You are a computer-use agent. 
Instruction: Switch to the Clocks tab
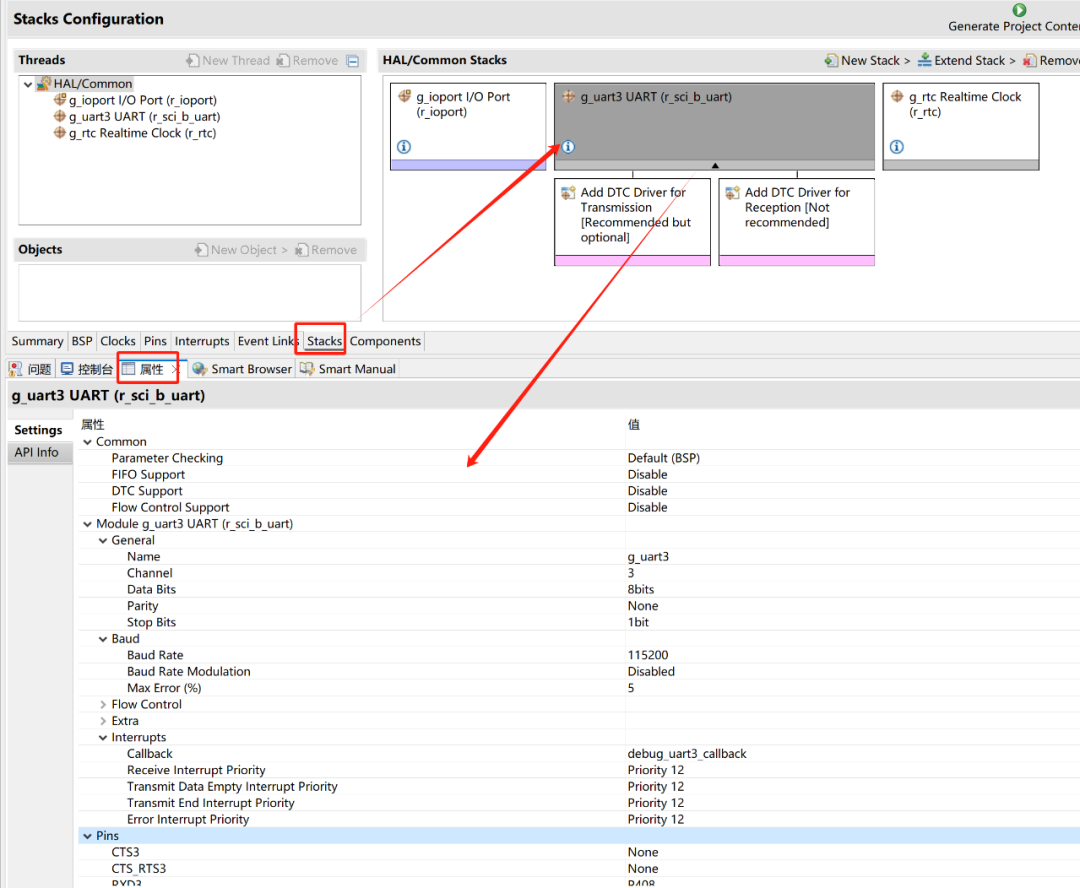click(118, 341)
